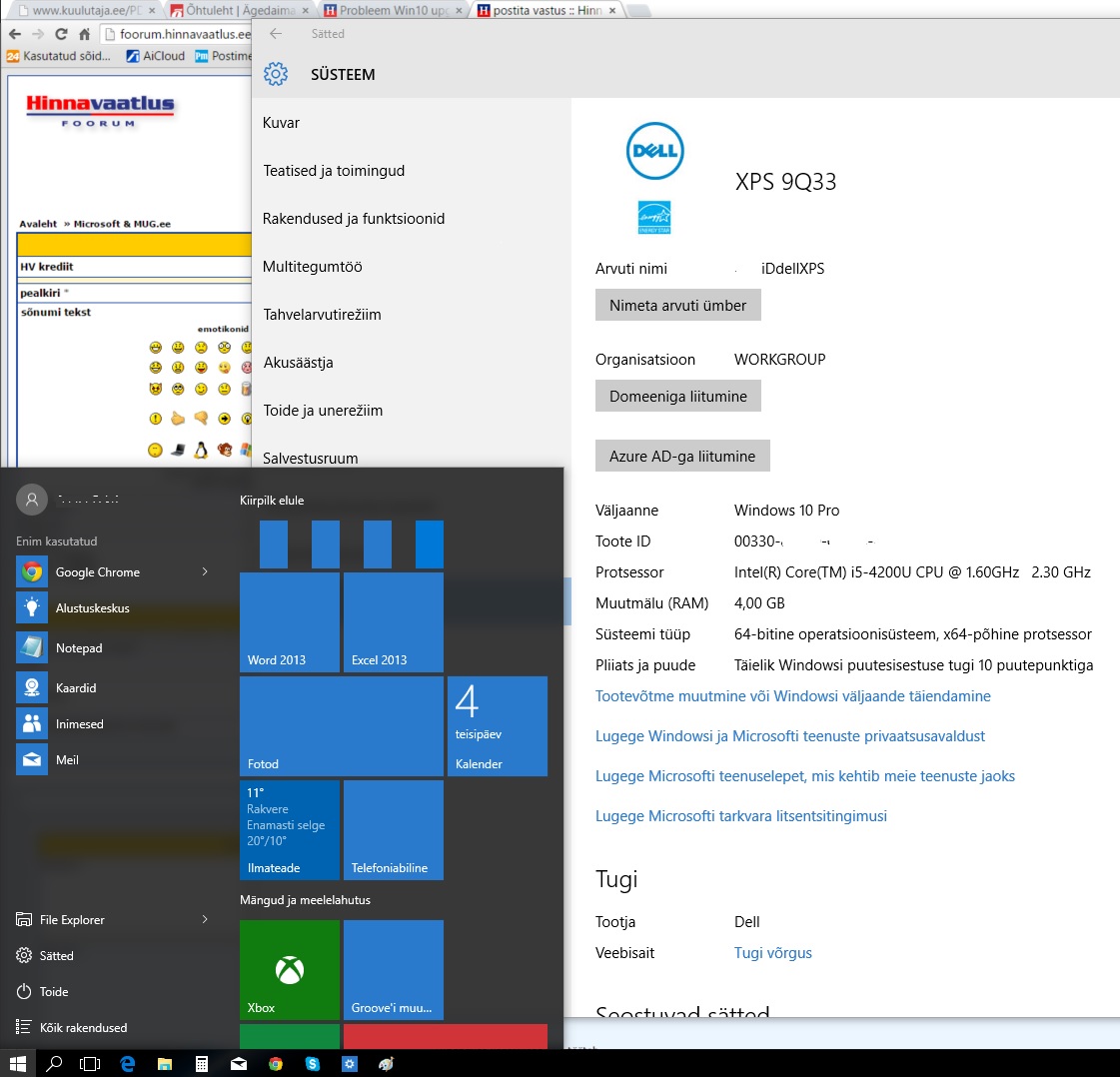
Task: Go back in Chrome browser toolbar
Action: [14, 34]
